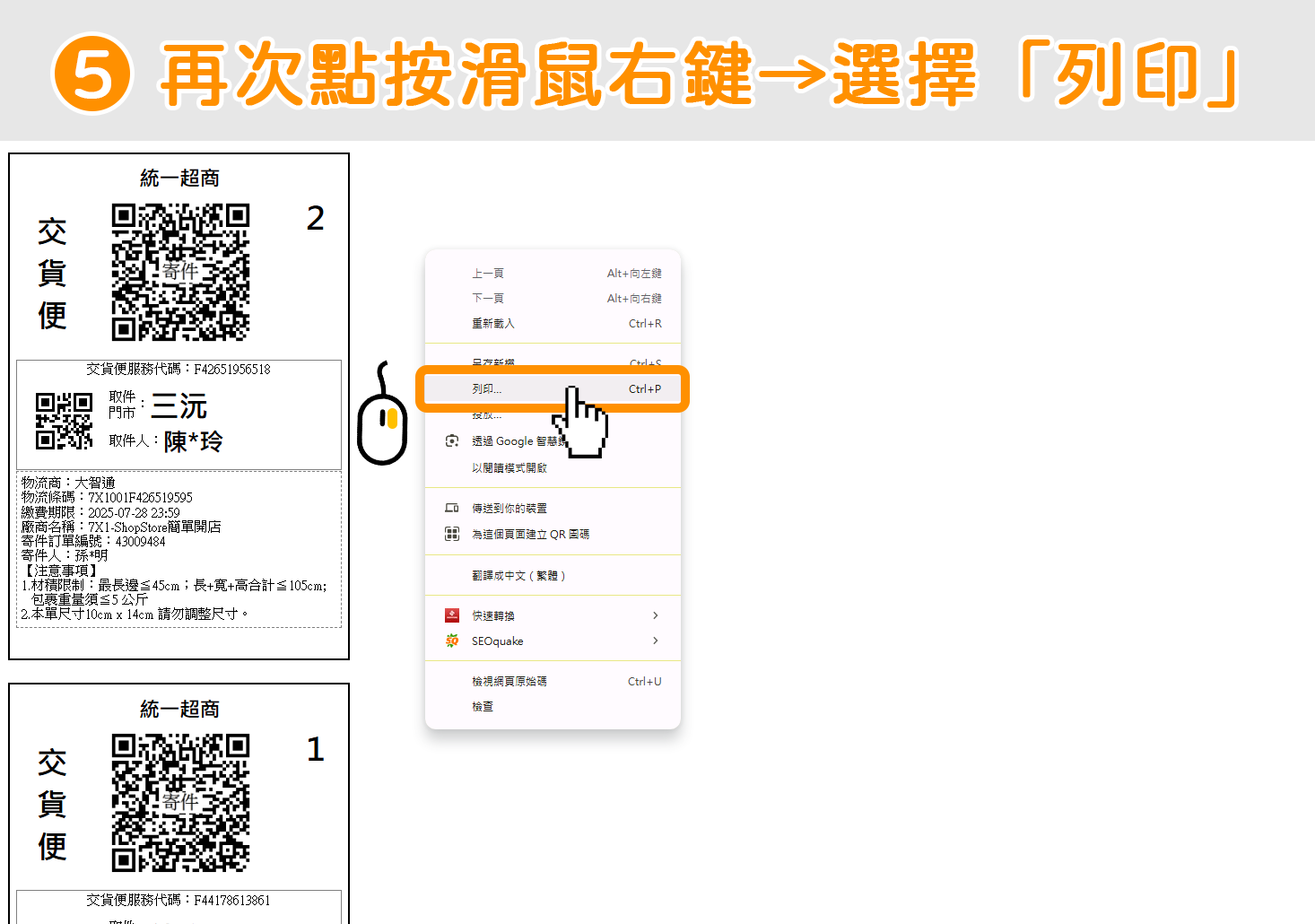Choose 以閱讀模式開啟

(x=552, y=468)
